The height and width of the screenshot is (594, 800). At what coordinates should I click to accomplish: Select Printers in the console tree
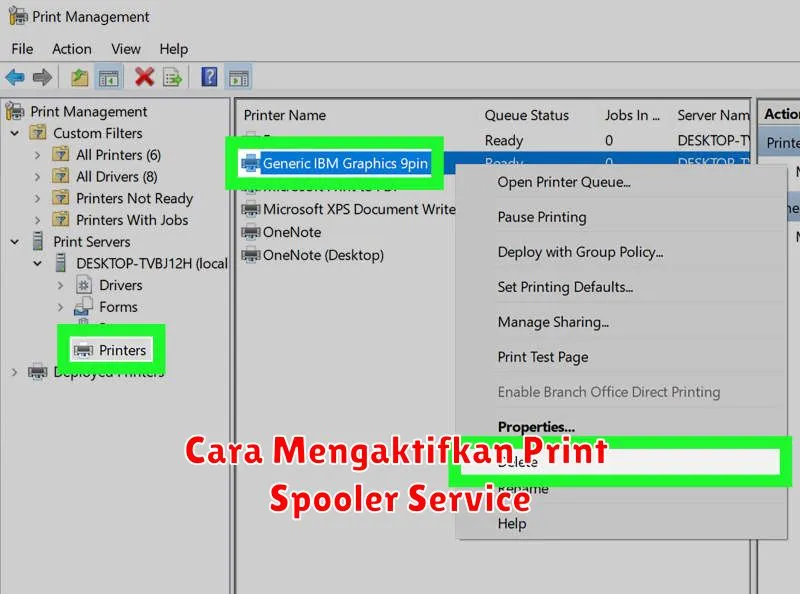point(122,350)
